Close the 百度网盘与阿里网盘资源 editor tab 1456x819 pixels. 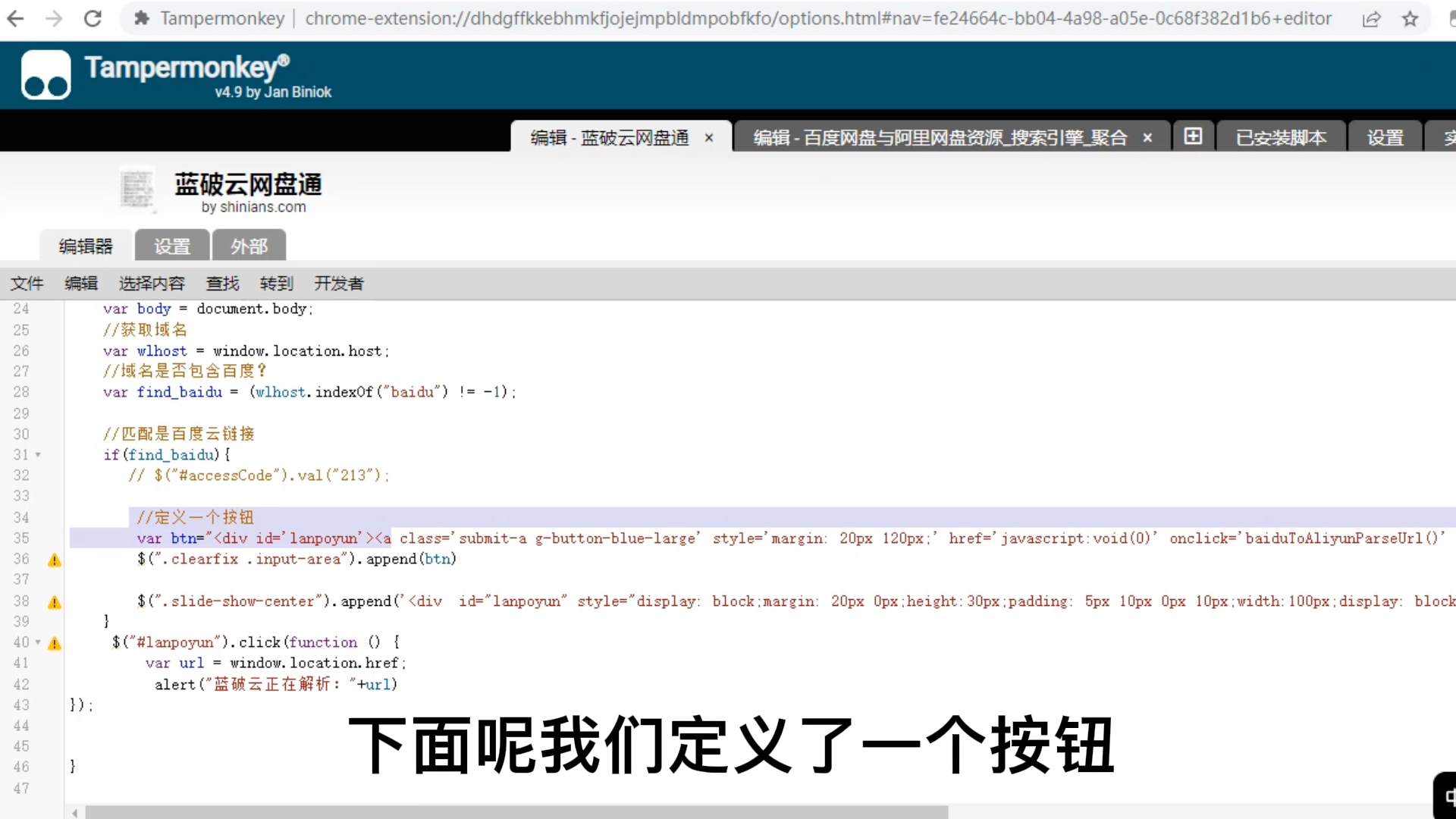coord(1147,138)
